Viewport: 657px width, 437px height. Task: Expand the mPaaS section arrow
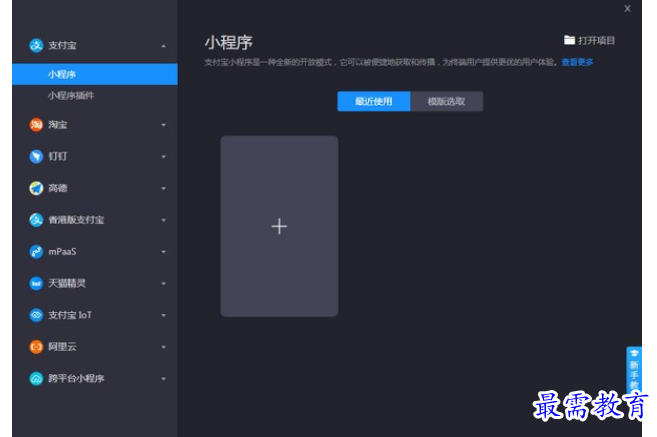click(164, 252)
